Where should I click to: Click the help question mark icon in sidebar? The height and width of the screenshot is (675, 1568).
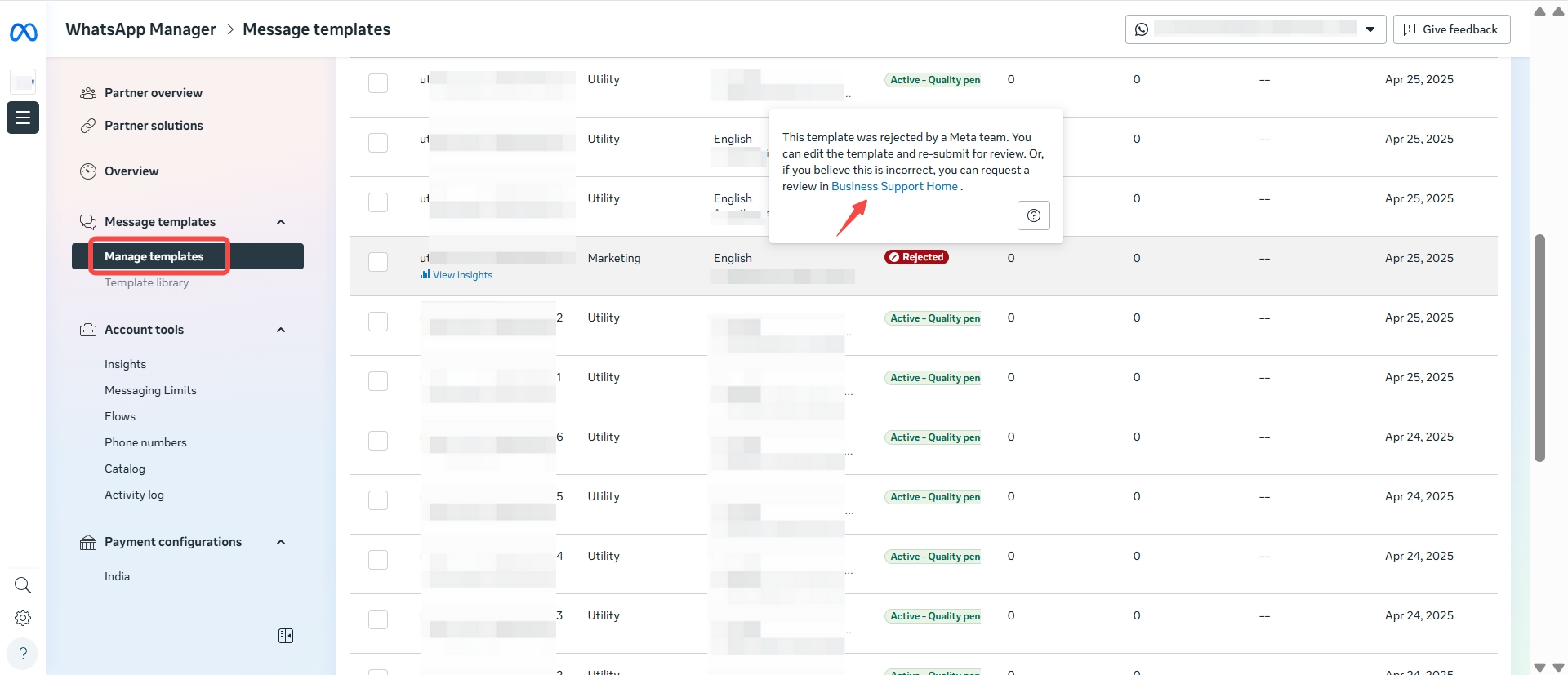tap(23, 653)
